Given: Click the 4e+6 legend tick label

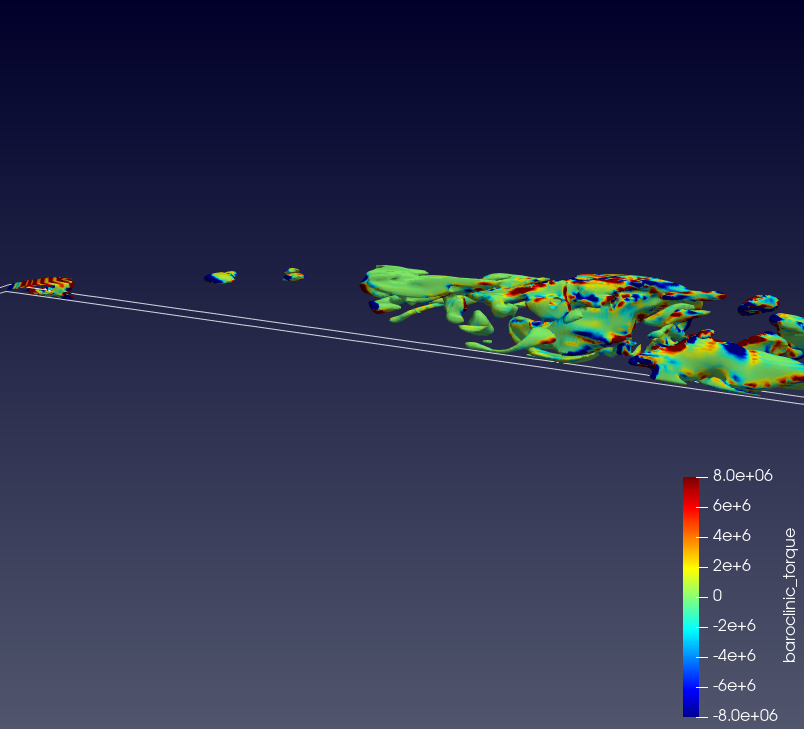Looking at the screenshot, I should click(x=730, y=536).
